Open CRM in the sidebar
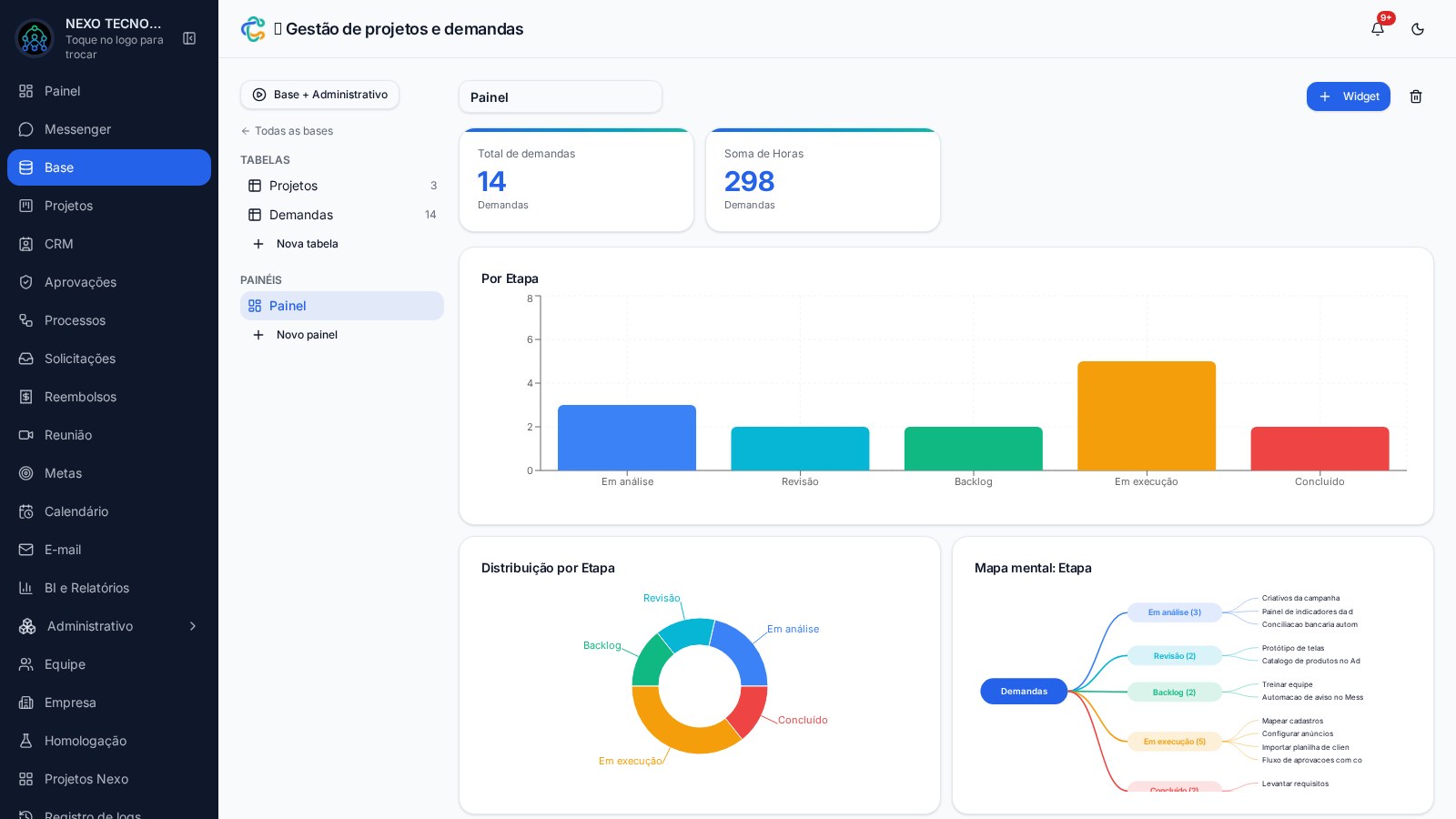Viewport: 1456px width, 819px height. [x=109, y=244]
